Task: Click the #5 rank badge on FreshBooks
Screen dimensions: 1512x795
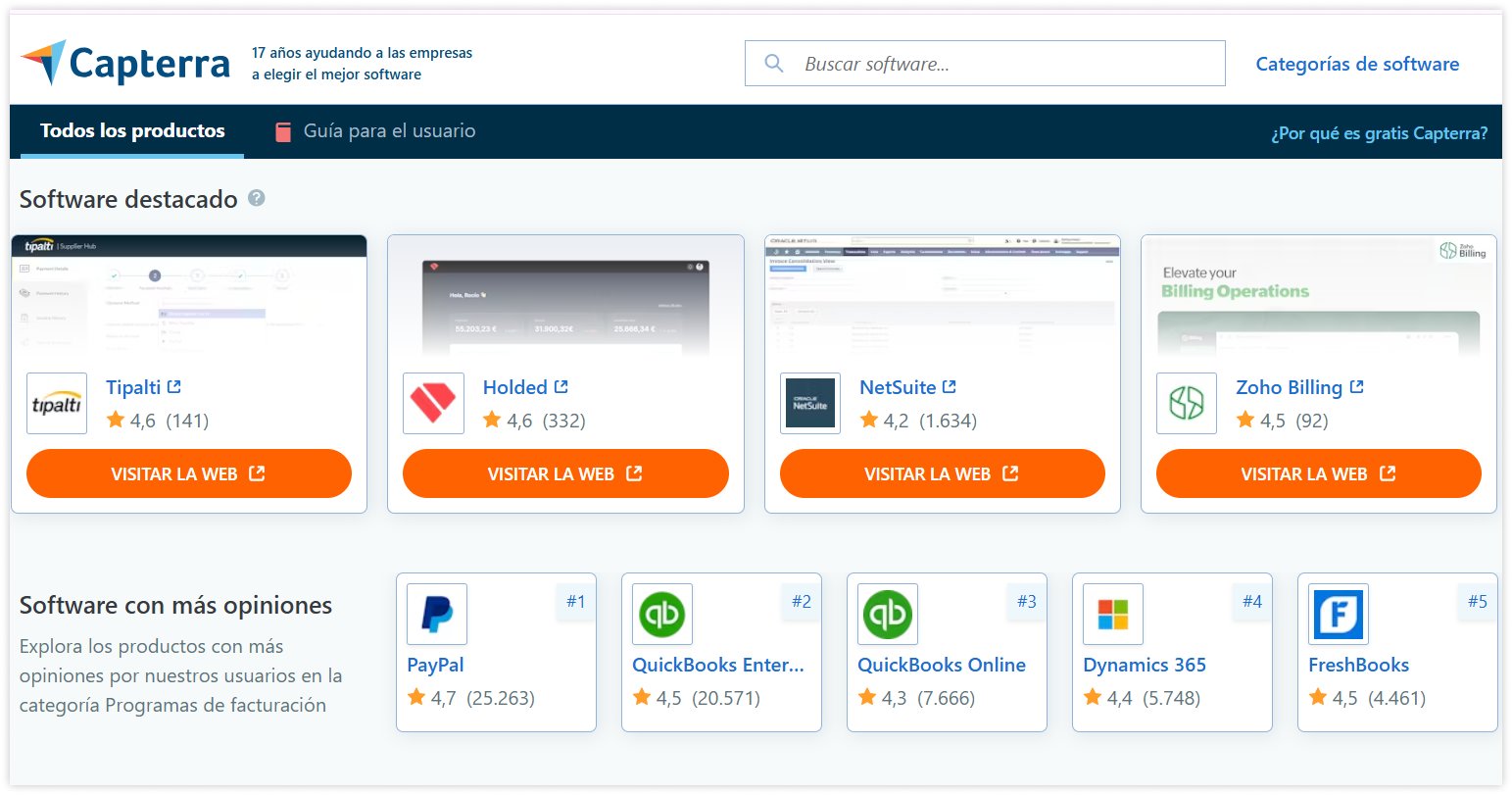Action: 1477,601
